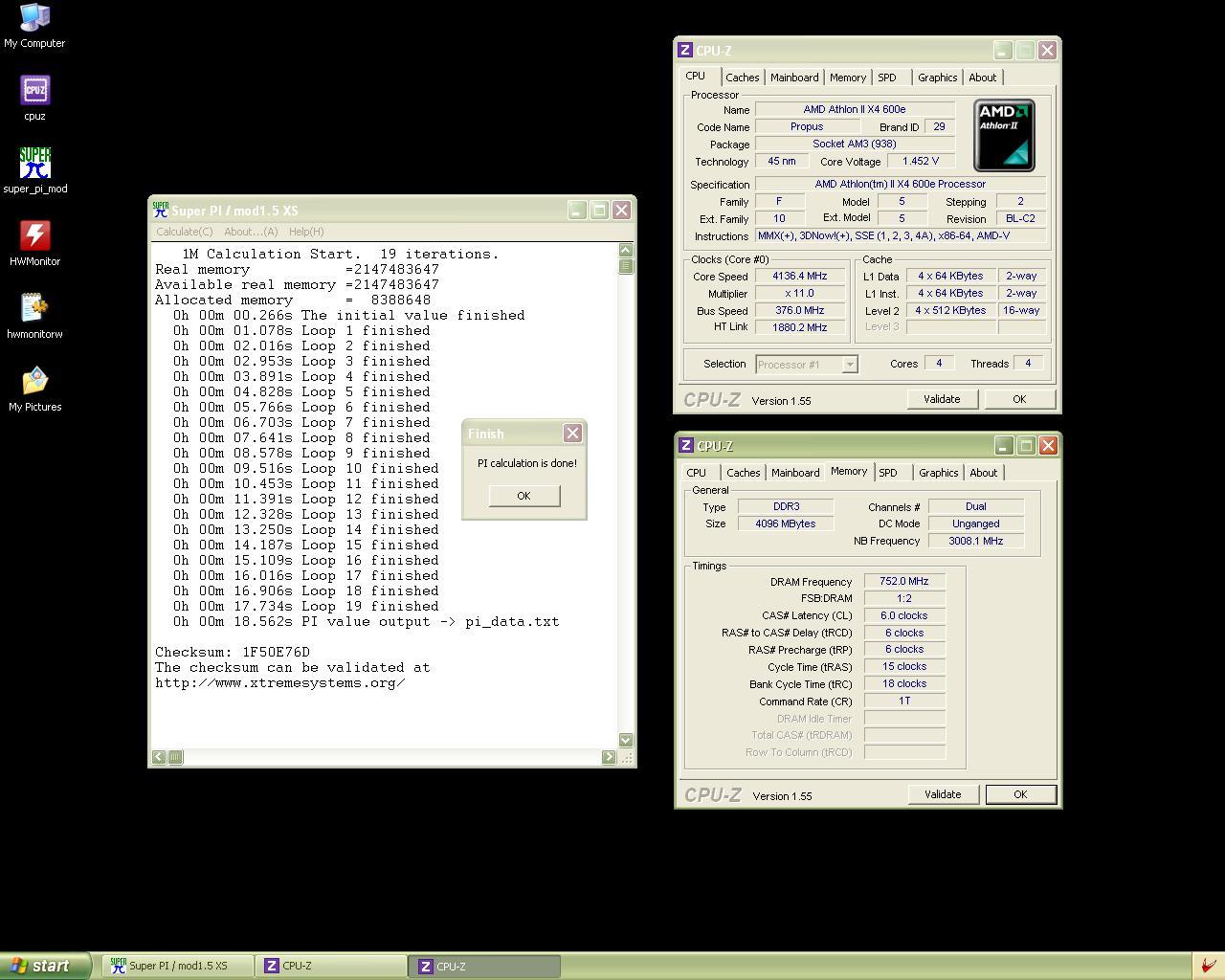Click NB Frequency value 3008.1 MHz
This screenshot has width=1225, height=980.
point(975,541)
